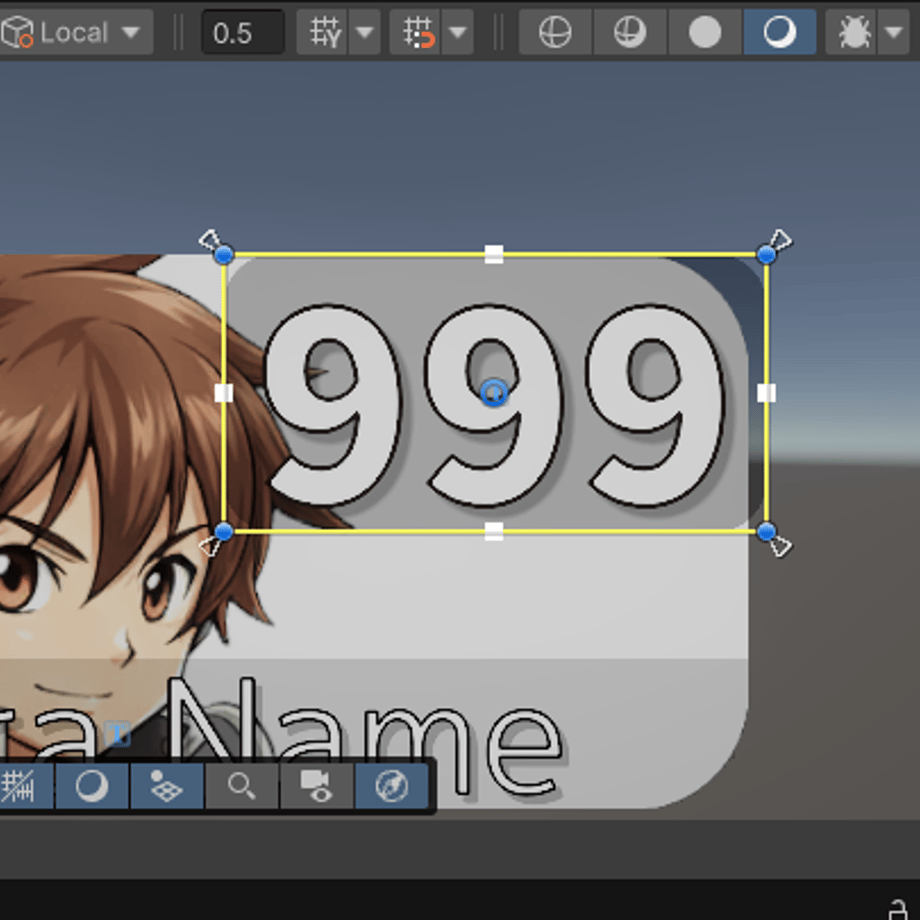Click the blue pivot circle on 999
920x920 pixels.
point(494,393)
